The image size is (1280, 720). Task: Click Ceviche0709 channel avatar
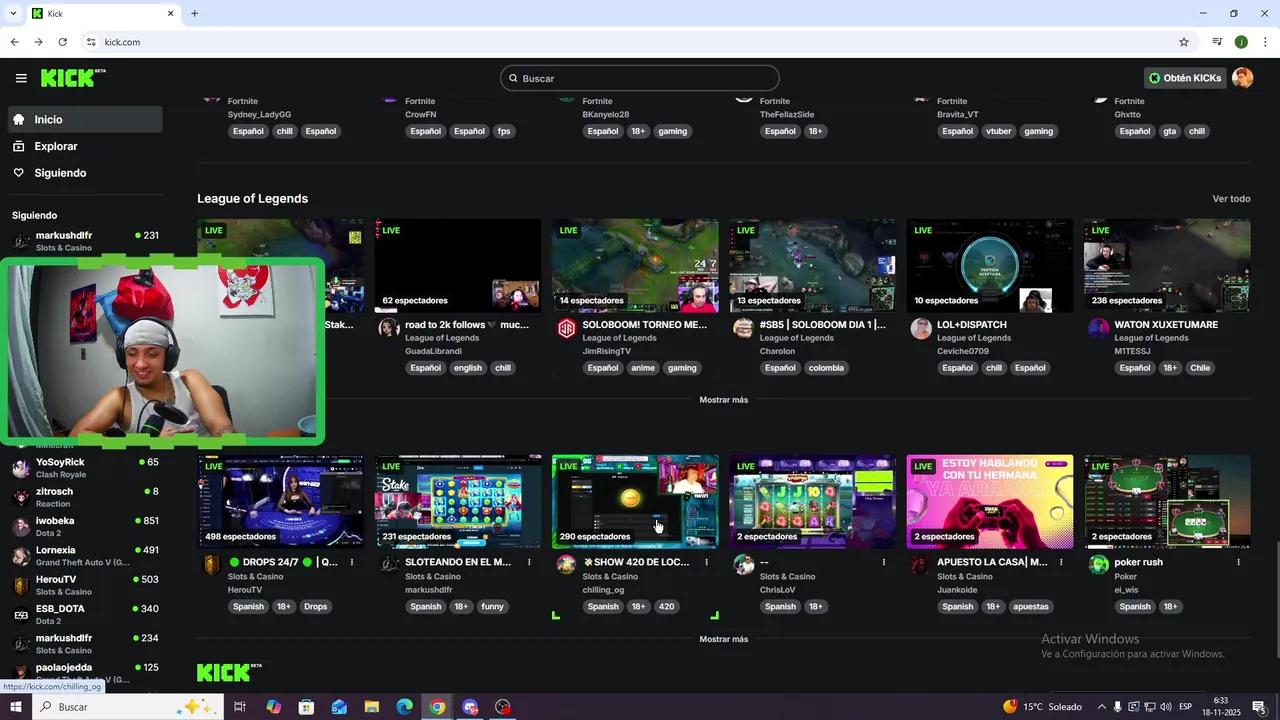(921, 328)
